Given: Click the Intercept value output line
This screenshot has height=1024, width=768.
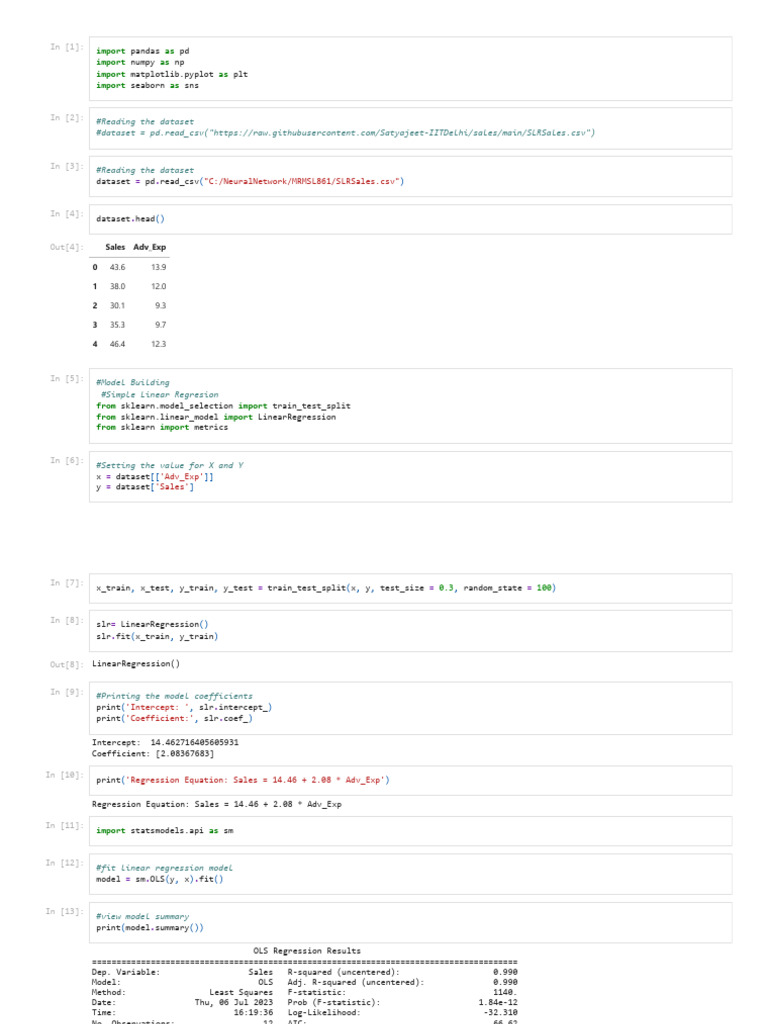Looking at the screenshot, I should coord(165,742).
